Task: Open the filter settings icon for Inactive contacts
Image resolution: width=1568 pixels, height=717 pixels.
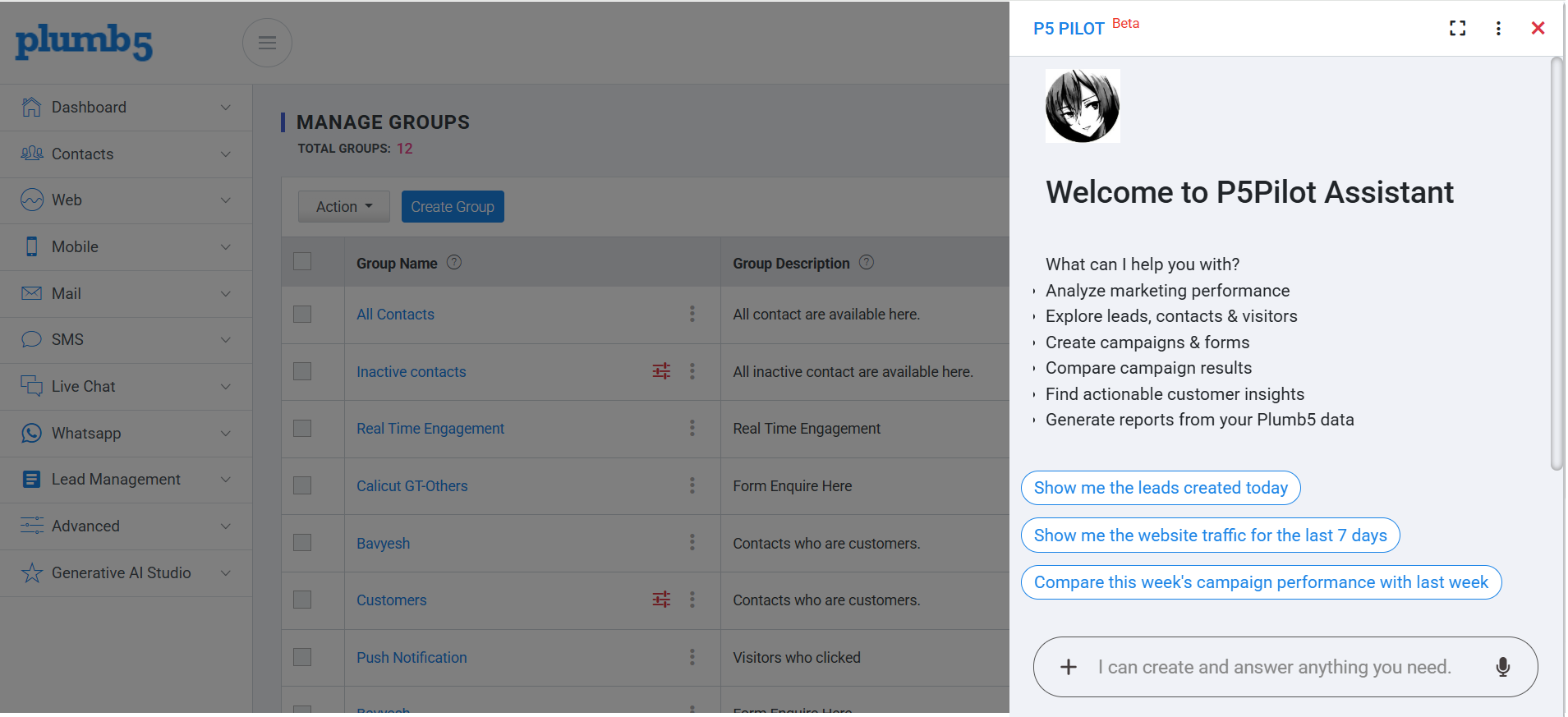Action: click(661, 371)
